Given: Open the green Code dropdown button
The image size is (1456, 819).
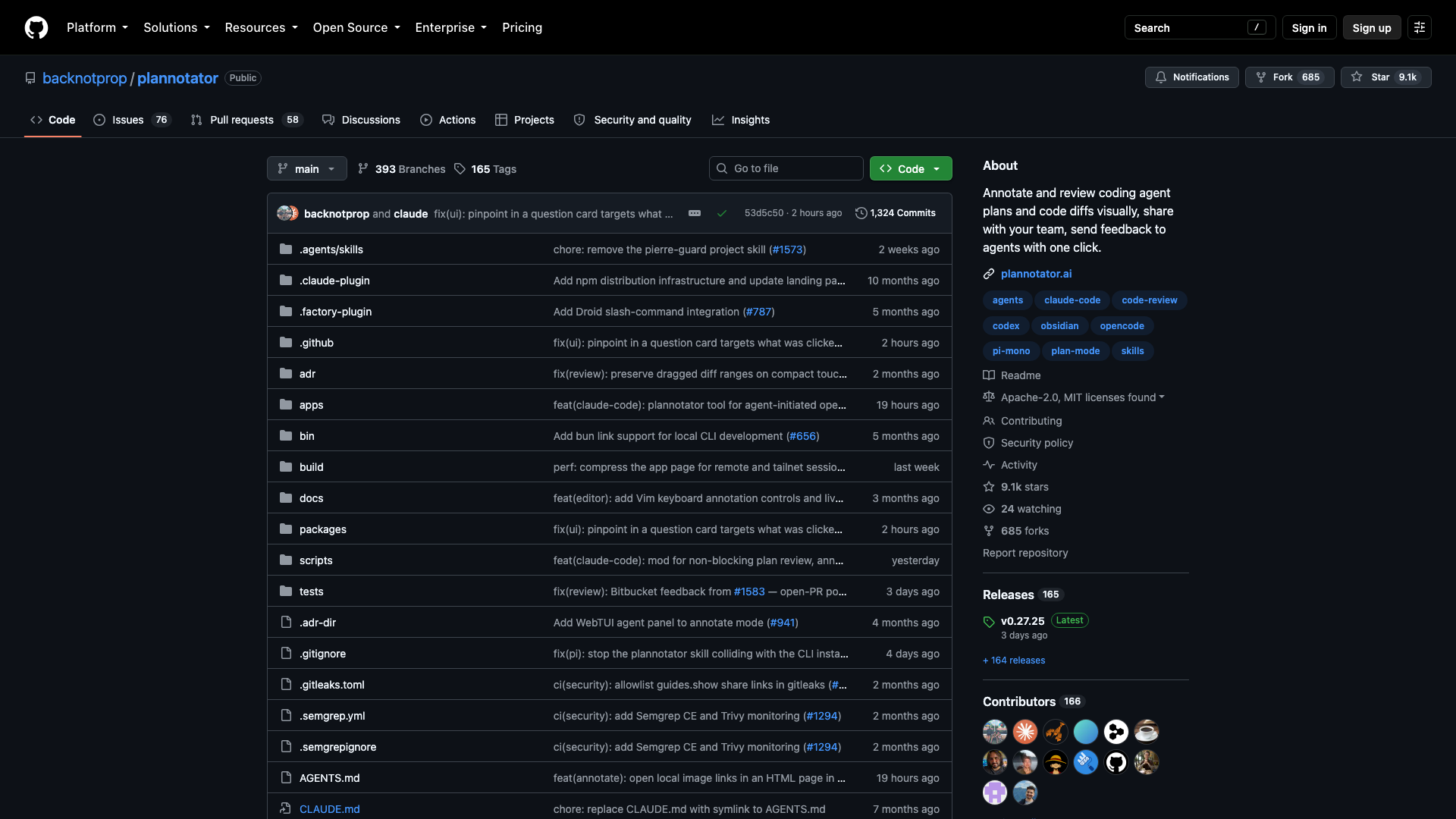Looking at the screenshot, I should pos(911,168).
